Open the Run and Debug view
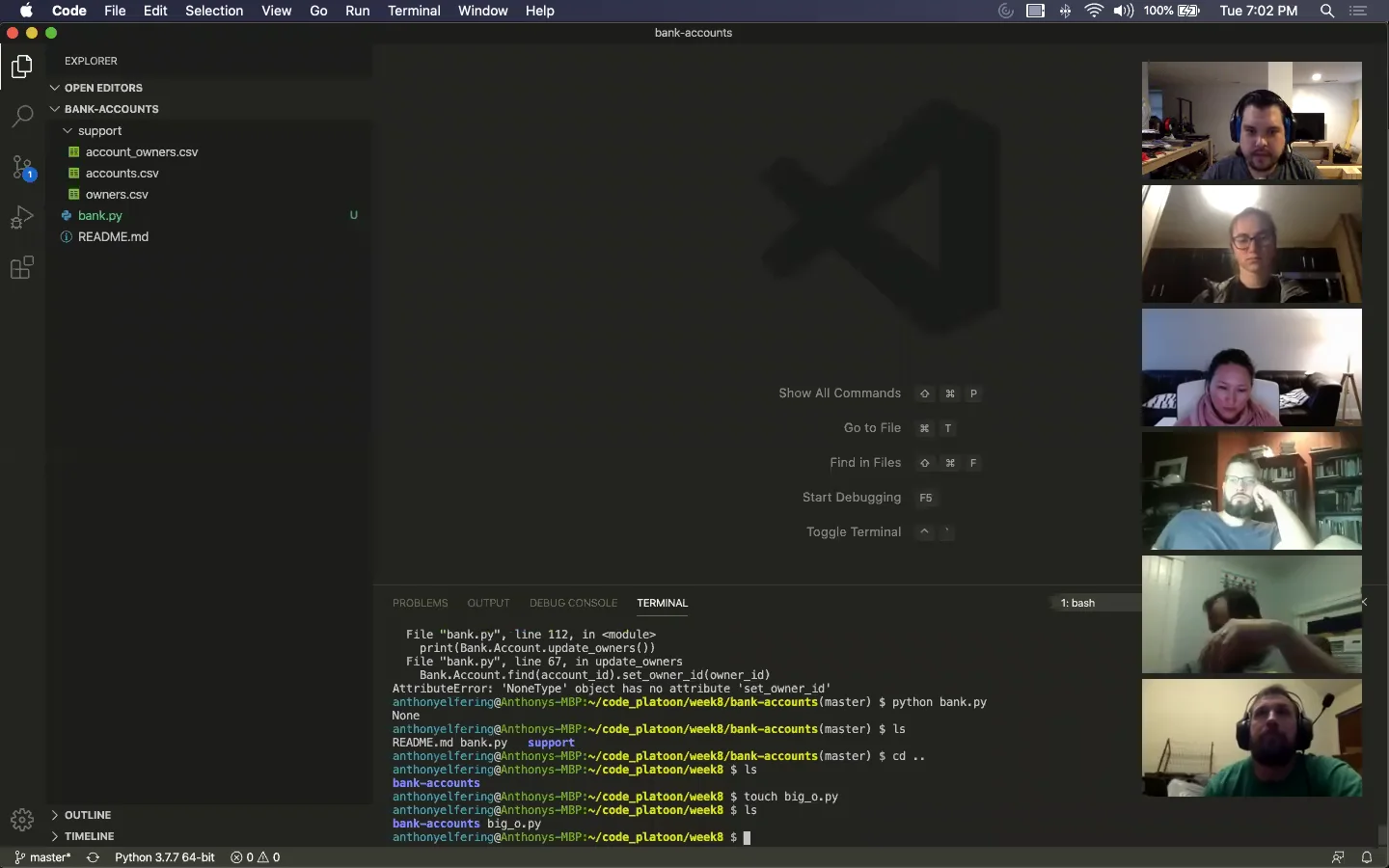1389x868 pixels. 22,218
